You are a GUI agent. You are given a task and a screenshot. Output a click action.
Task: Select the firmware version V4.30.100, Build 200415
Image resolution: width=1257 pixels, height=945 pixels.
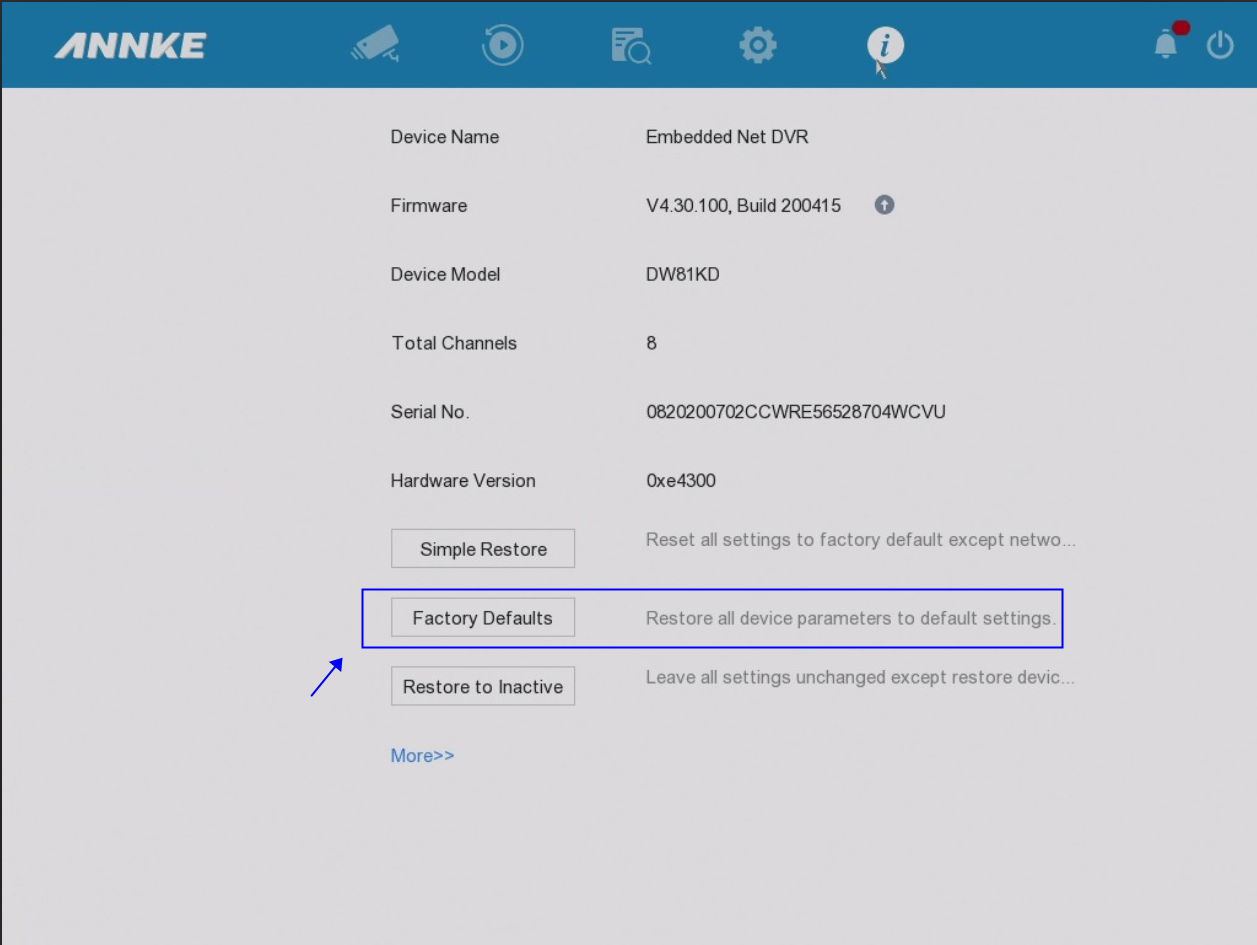click(744, 206)
